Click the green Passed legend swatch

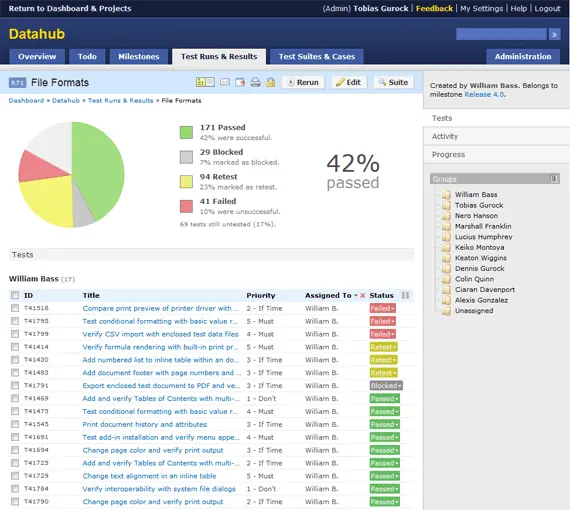186,132
